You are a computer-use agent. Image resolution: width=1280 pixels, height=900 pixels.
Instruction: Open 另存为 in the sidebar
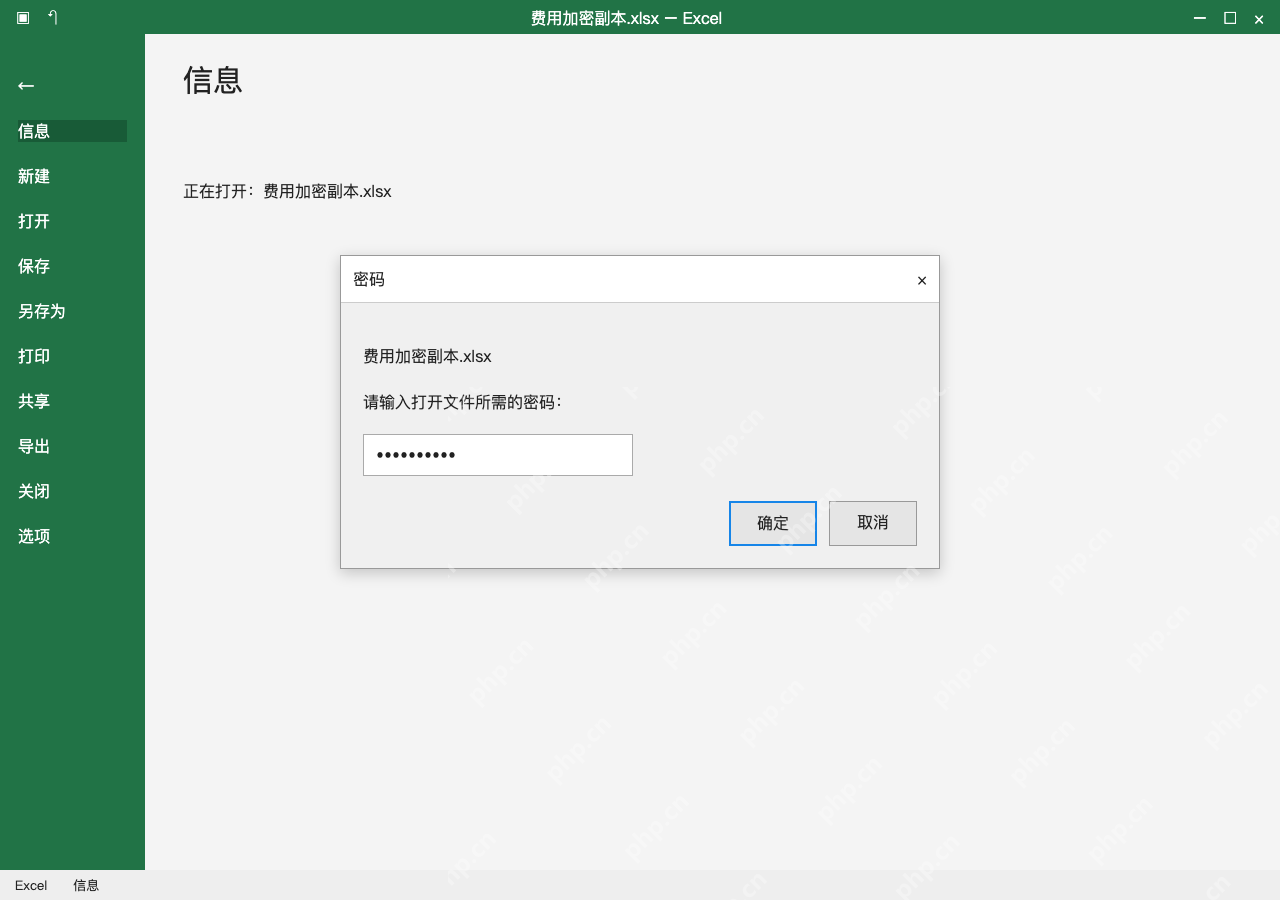coord(42,311)
